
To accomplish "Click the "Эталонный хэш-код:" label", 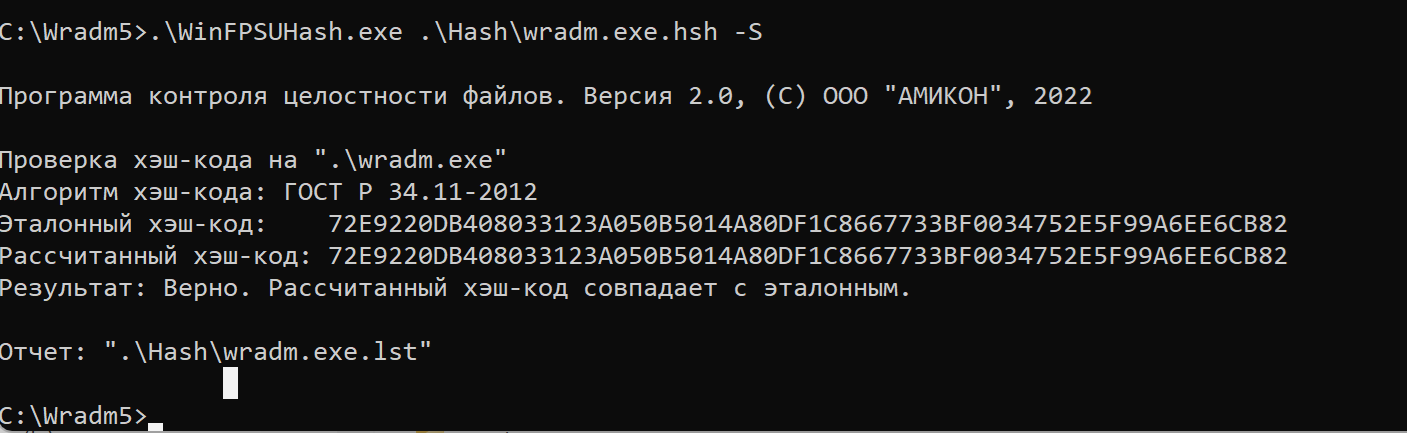I will click(x=133, y=224).
